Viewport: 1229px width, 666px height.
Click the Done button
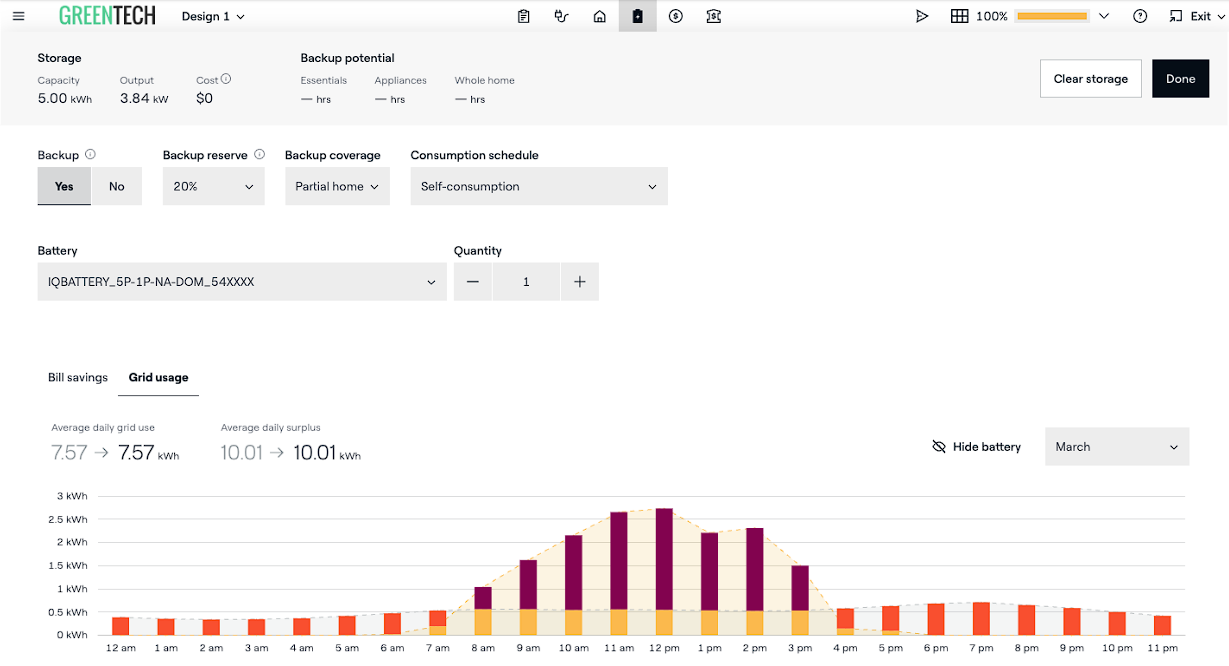[x=1181, y=79]
